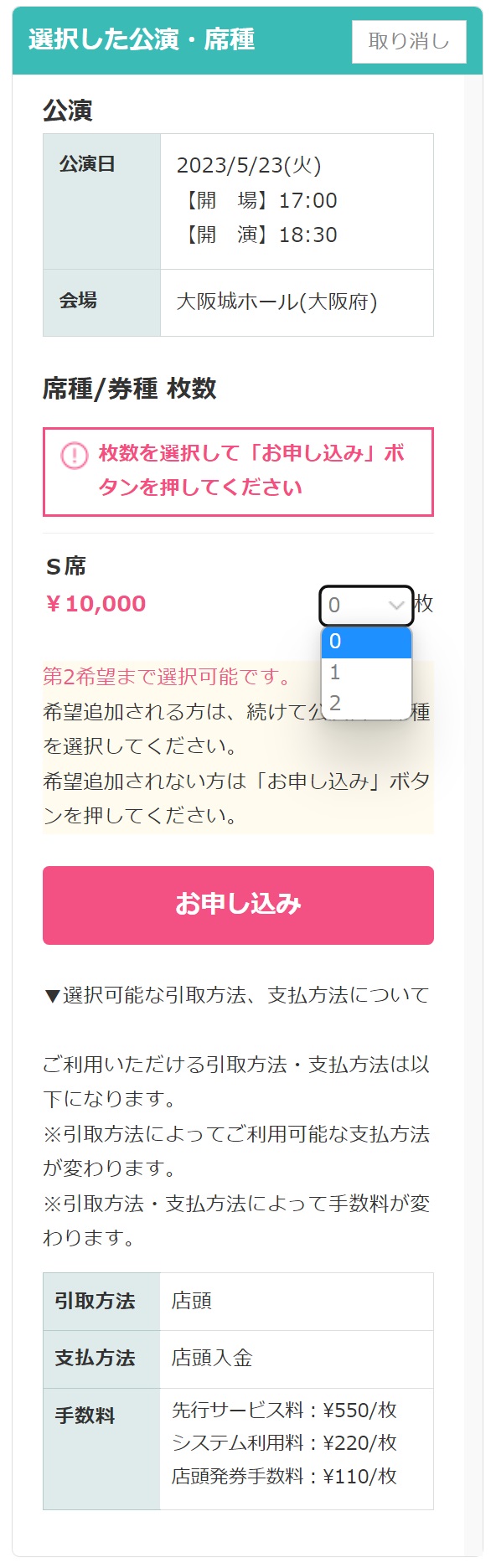Click the 大阪城ホール(大阪府) venue cell
This screenshot has height=1568, width=496.
pyautogui.click(x=297, y=302)
